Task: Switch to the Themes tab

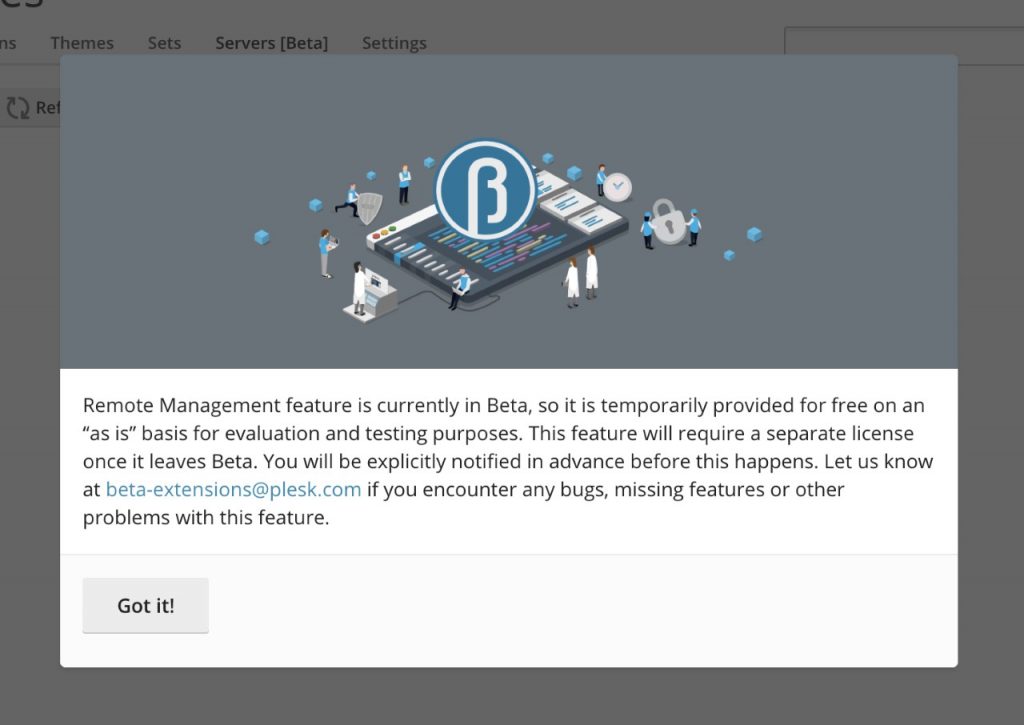Action: (82, 43)
